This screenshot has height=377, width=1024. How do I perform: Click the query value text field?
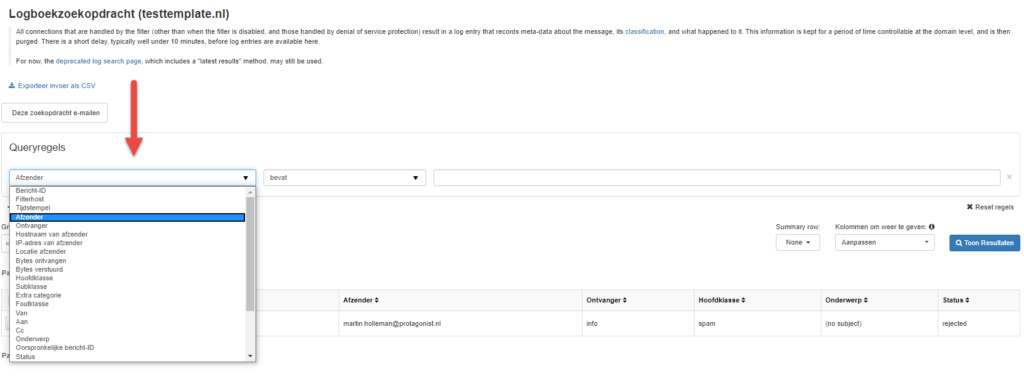coord(716,178)
